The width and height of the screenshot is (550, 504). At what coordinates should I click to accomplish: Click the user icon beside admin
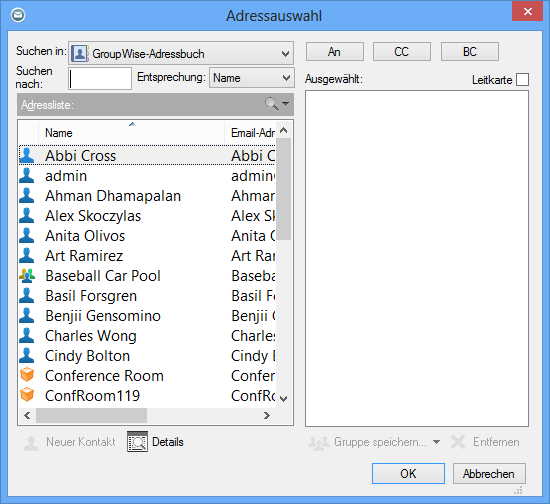point(27,175)
